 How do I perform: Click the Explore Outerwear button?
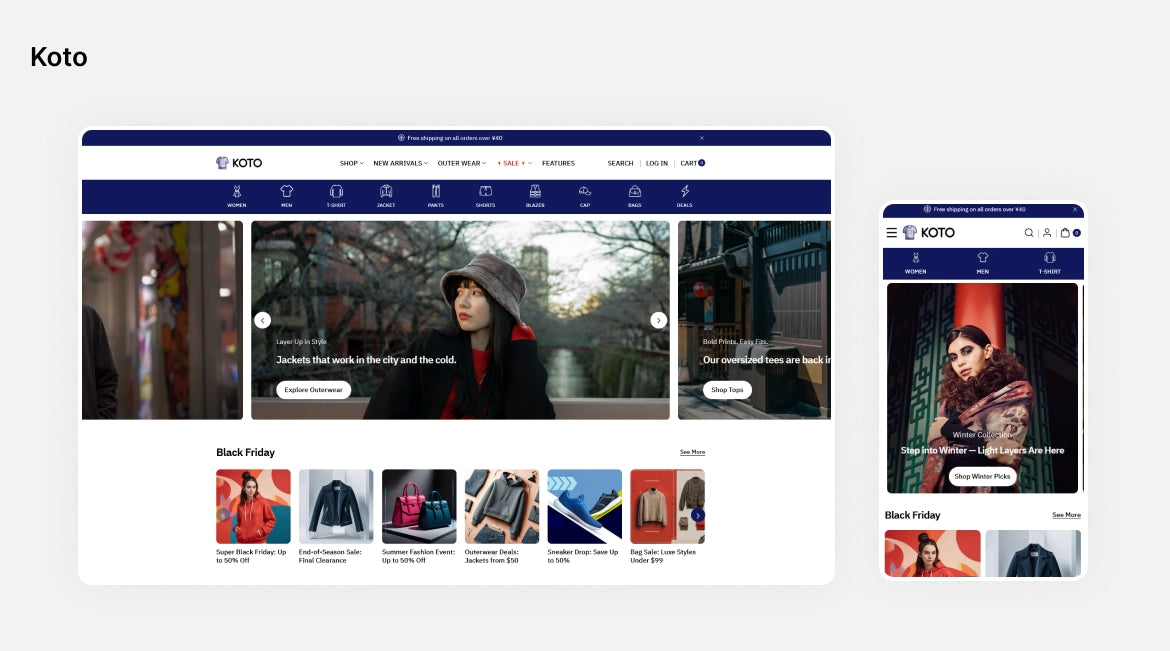tap(313, 390)
